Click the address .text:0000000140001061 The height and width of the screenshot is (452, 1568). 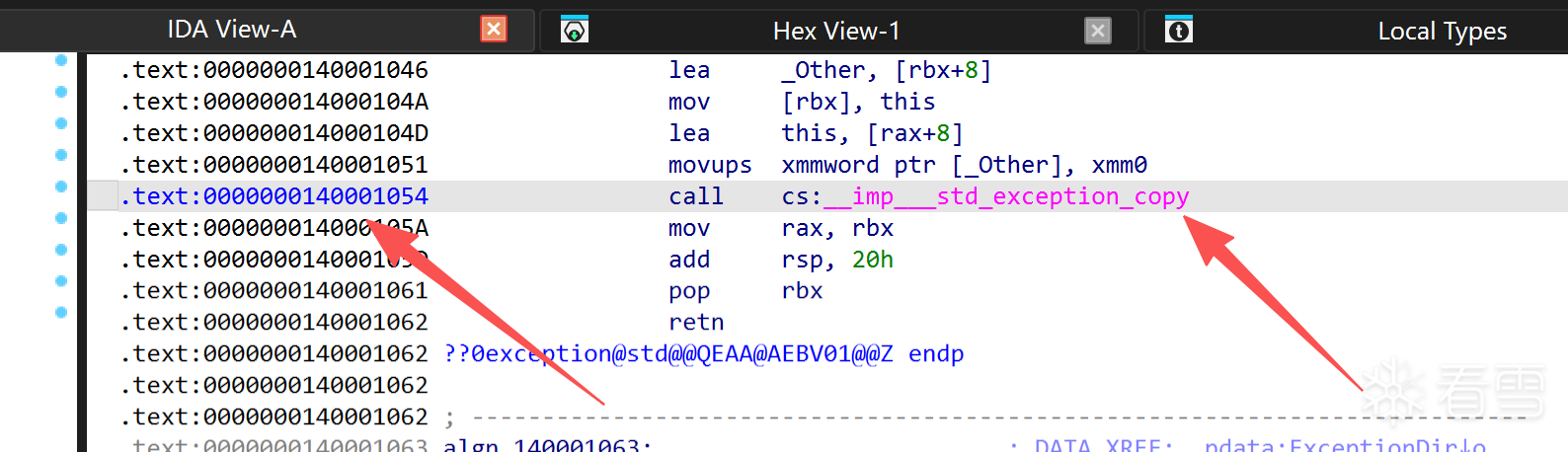pos(274,291)
